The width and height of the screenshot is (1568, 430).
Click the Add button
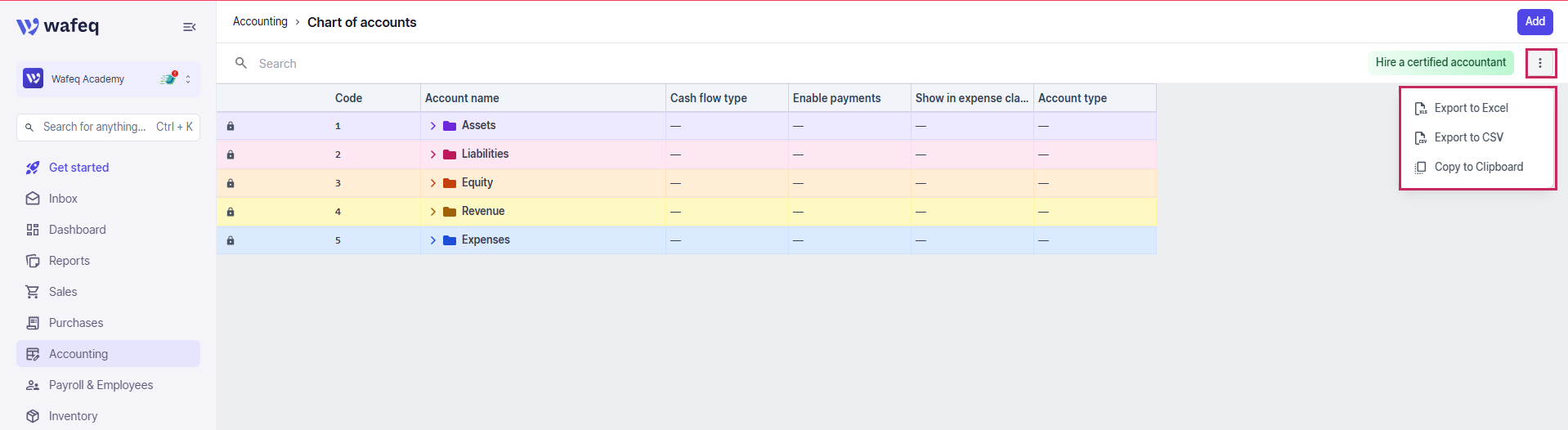(x=1534, y=22)
